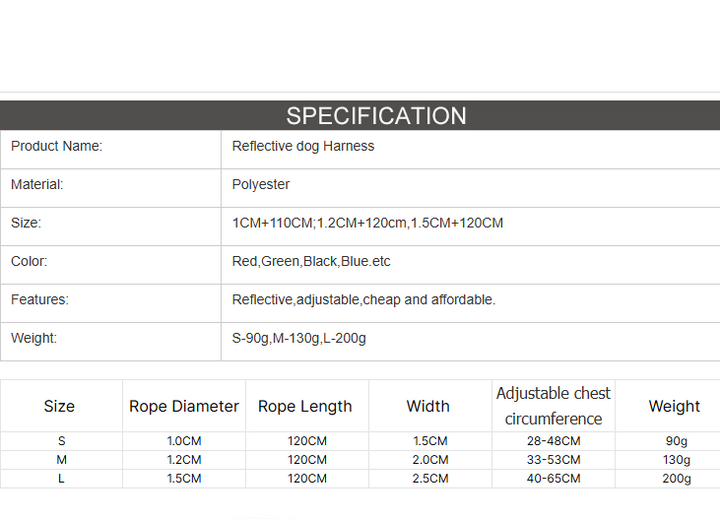The width and height of the screenshot is (720, 519).
Task: Click the '200g' weight cell in L row
Action: click(x=676, y=479)
